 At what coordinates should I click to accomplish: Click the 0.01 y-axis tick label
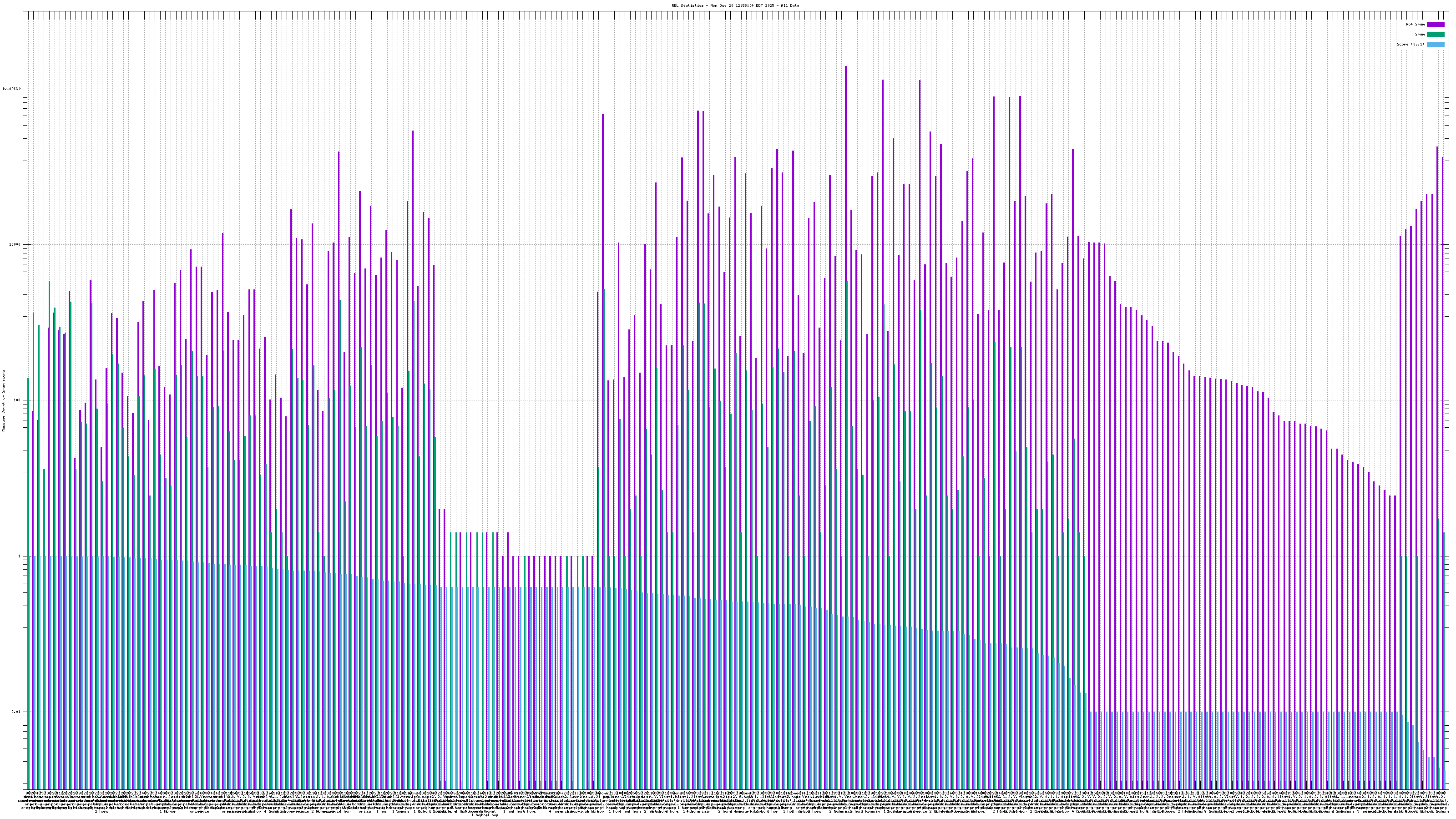(x=16, y=712)
